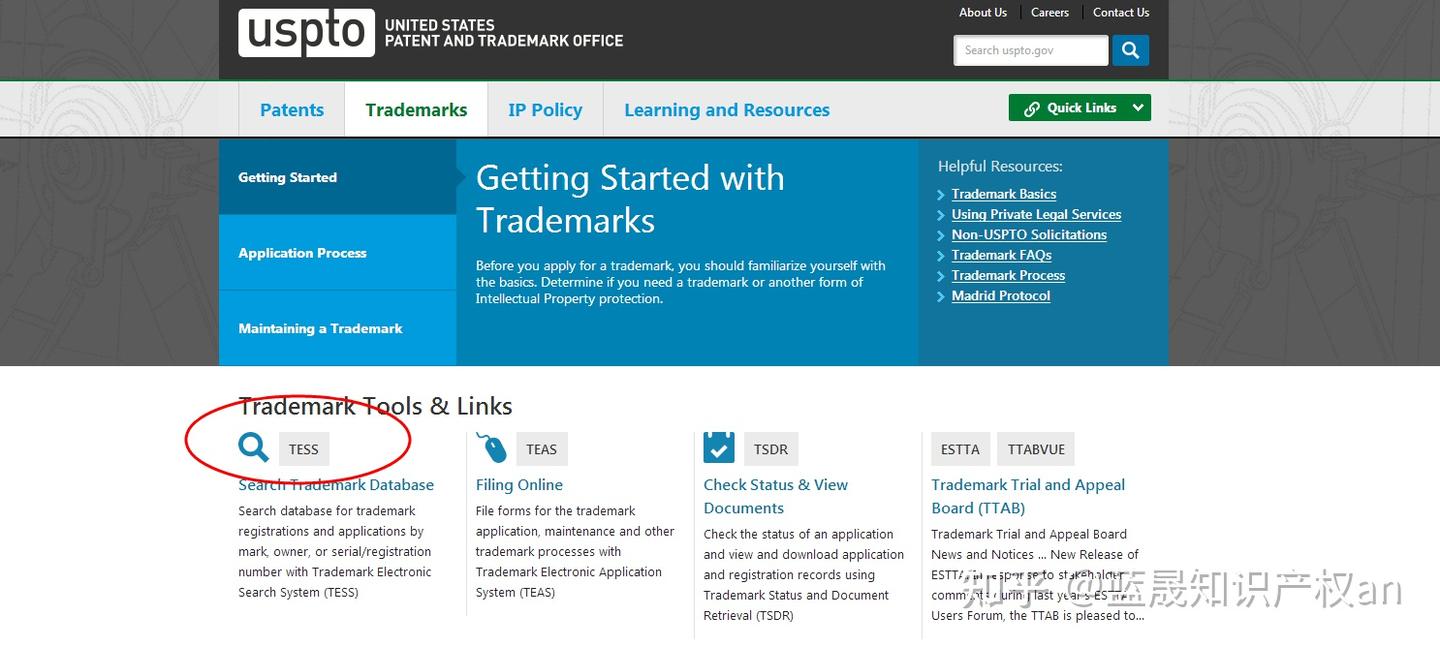Open the Contact Us link

[1121, 13]
